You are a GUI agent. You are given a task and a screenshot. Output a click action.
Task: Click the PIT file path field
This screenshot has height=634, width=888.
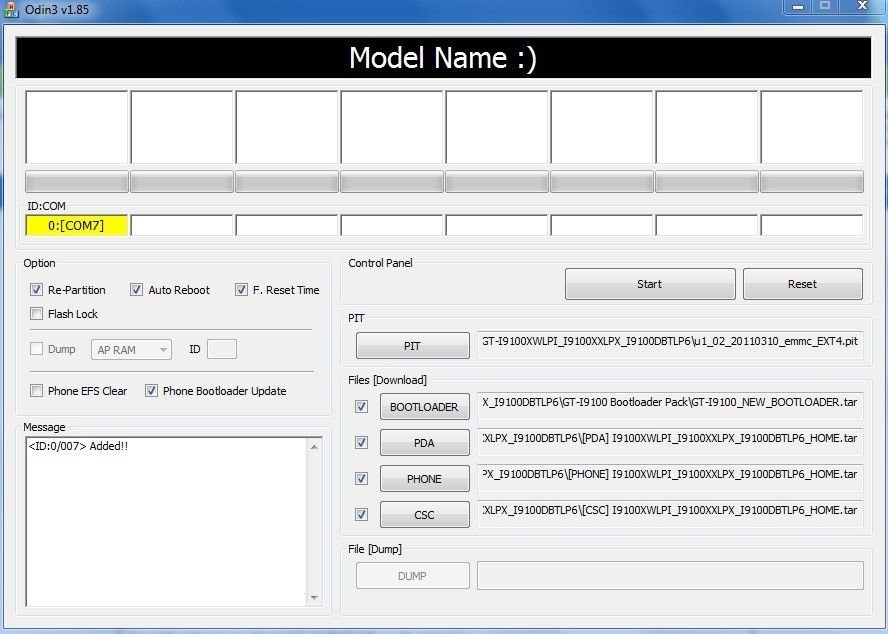coord(671,345)
